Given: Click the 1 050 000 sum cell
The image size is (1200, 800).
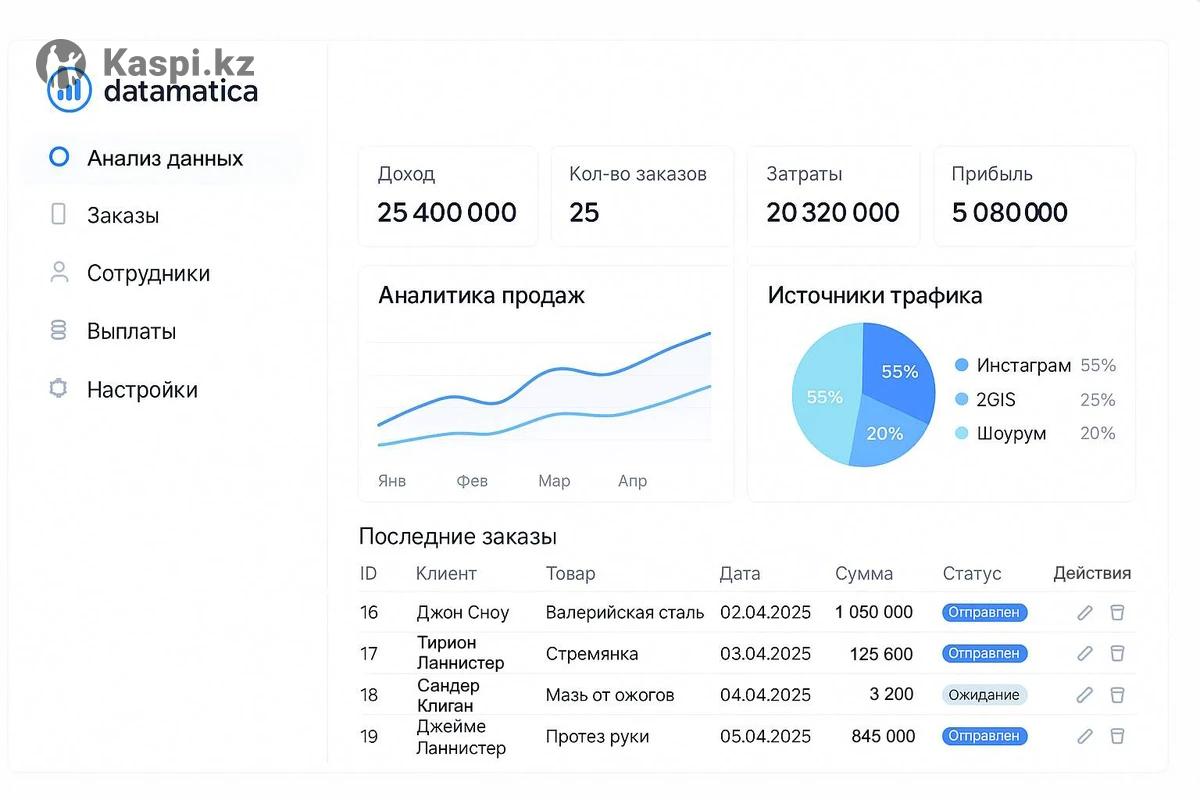Looking at the screenshot, I should tap(874, 612).
